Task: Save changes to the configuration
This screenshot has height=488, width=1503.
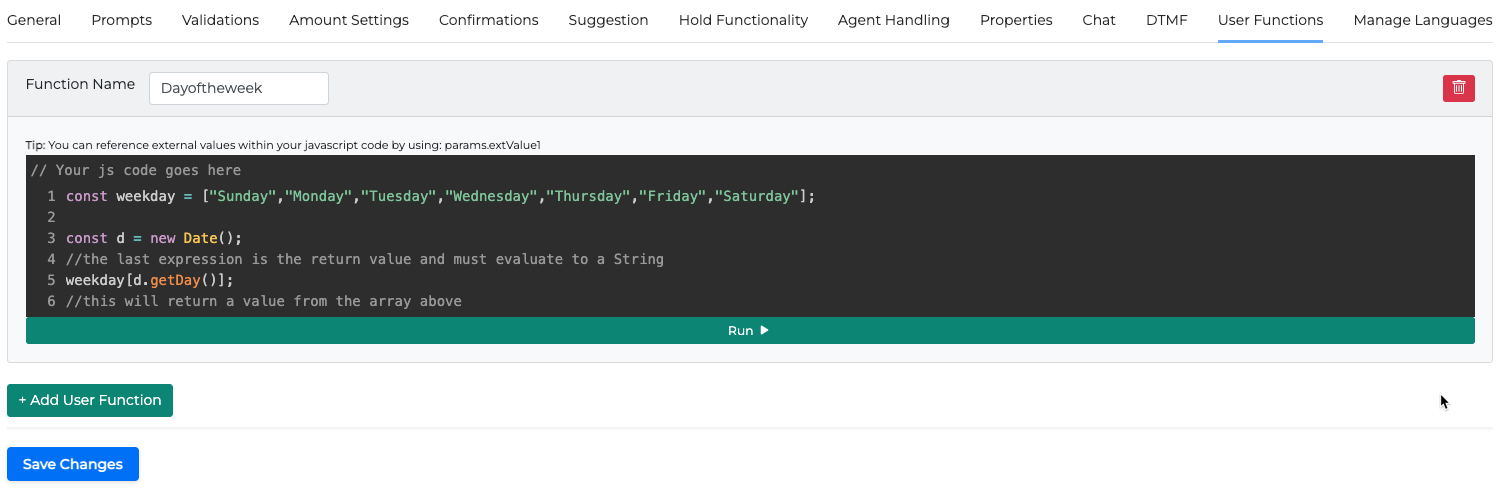Action: coord(73,464)
